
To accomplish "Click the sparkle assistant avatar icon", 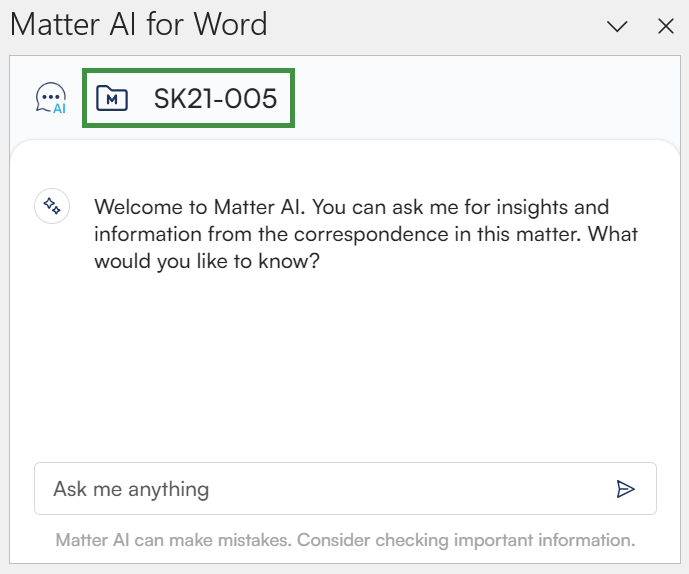I will point(51,206).
